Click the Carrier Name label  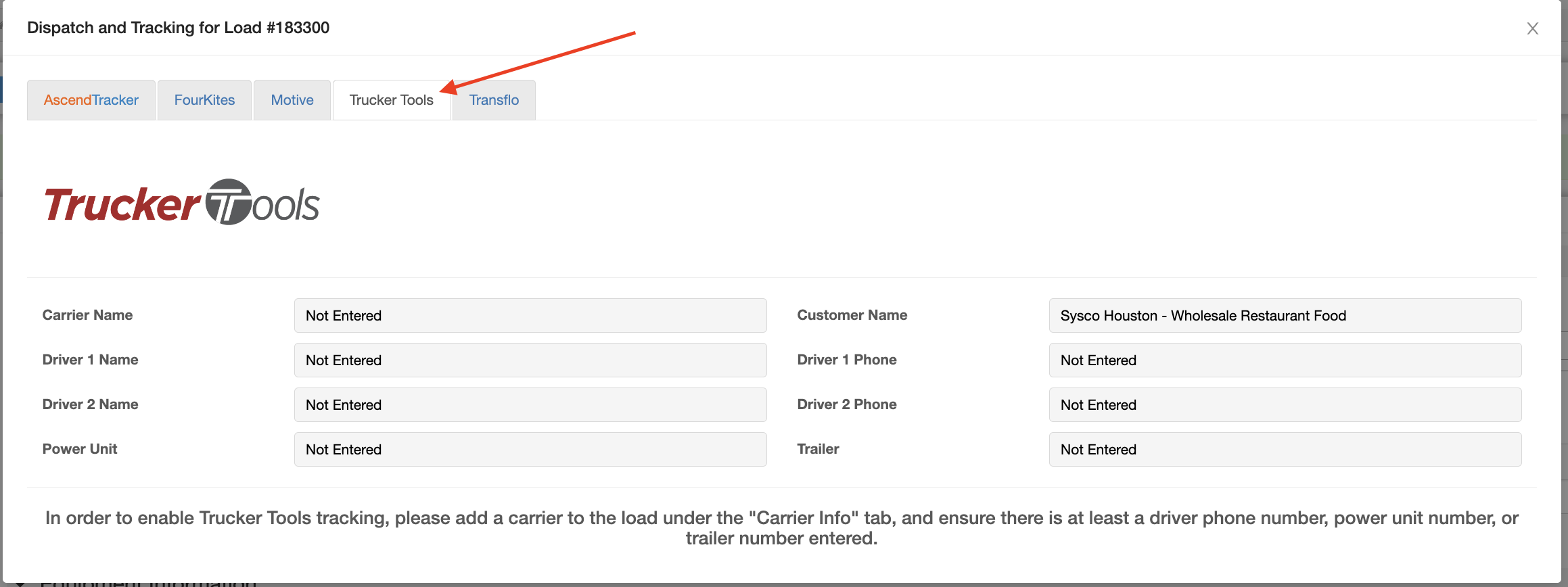[87, 315]
